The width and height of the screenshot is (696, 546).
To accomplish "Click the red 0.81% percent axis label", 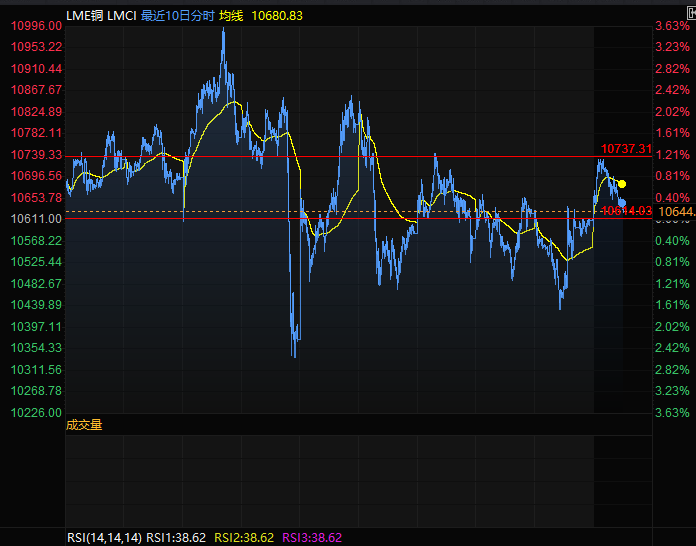I will pyautogui.click(x=672, y=176).
